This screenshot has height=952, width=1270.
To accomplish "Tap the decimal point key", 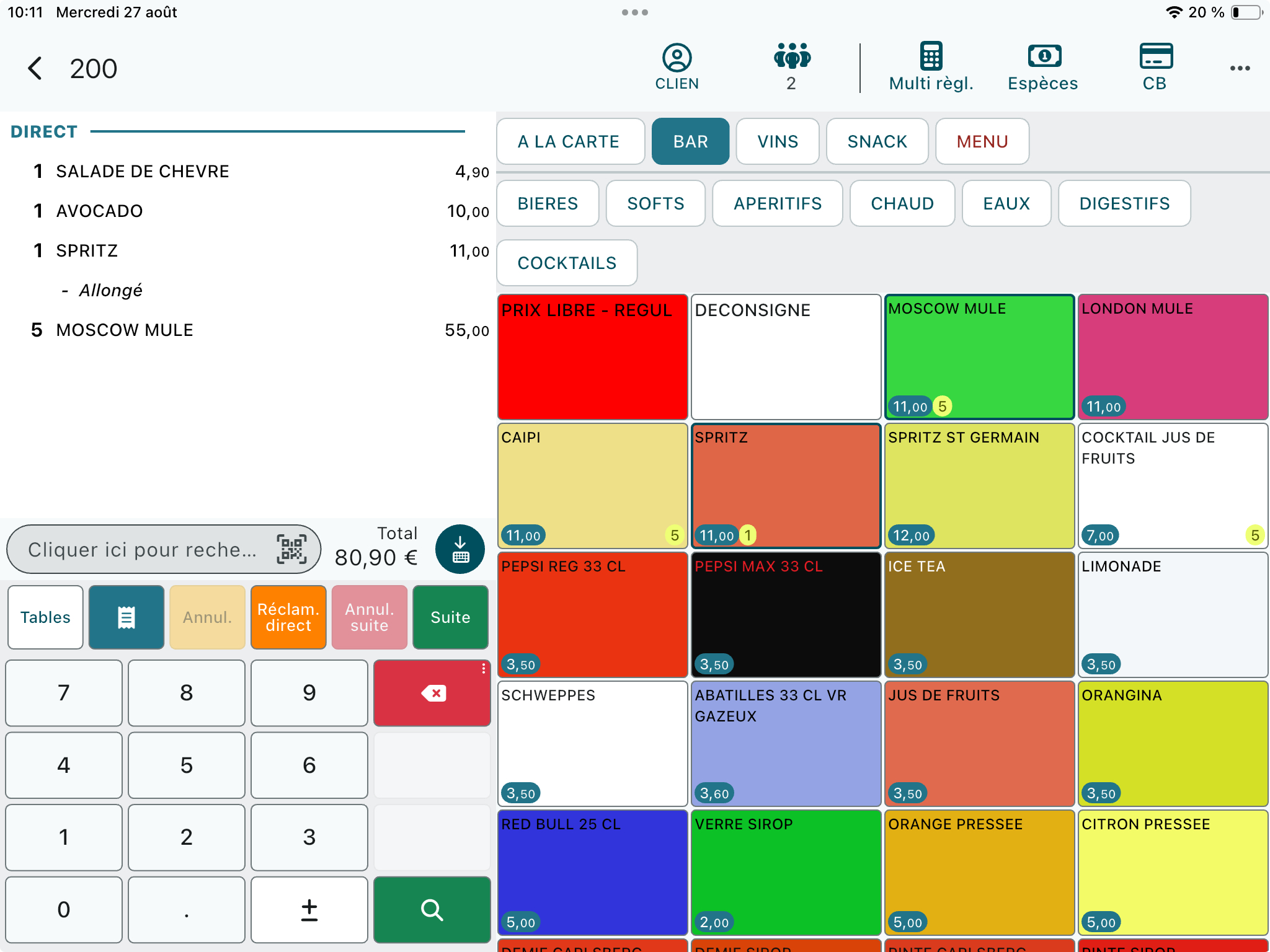I will point(187,910).
